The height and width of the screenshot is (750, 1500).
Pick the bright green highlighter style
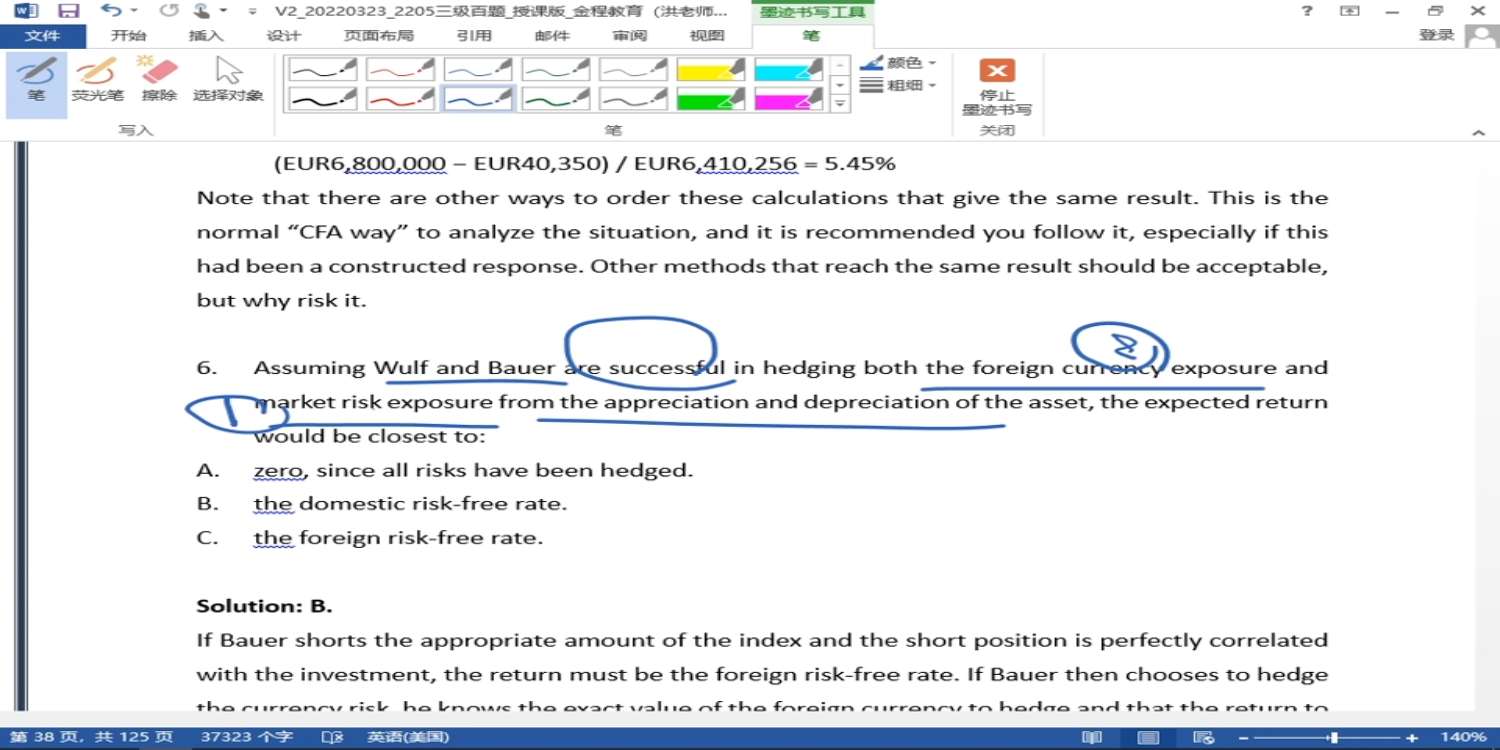(x=711, y=99)
